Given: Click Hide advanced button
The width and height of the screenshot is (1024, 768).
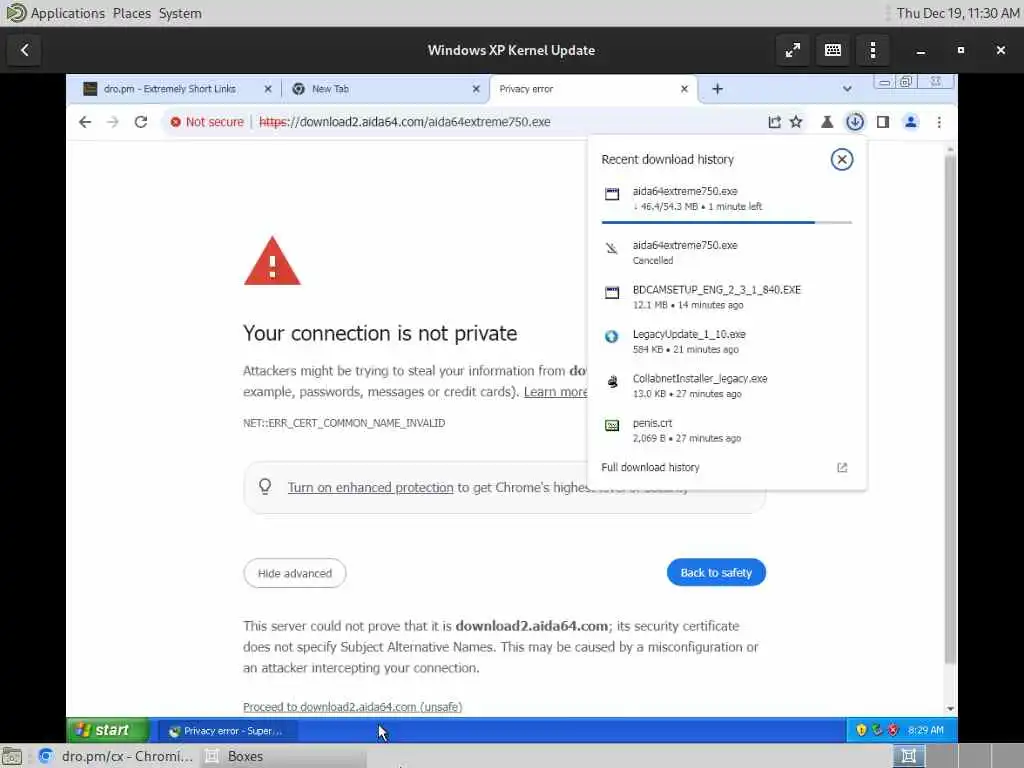Looking at the screenshot, I should coord(295,573).
